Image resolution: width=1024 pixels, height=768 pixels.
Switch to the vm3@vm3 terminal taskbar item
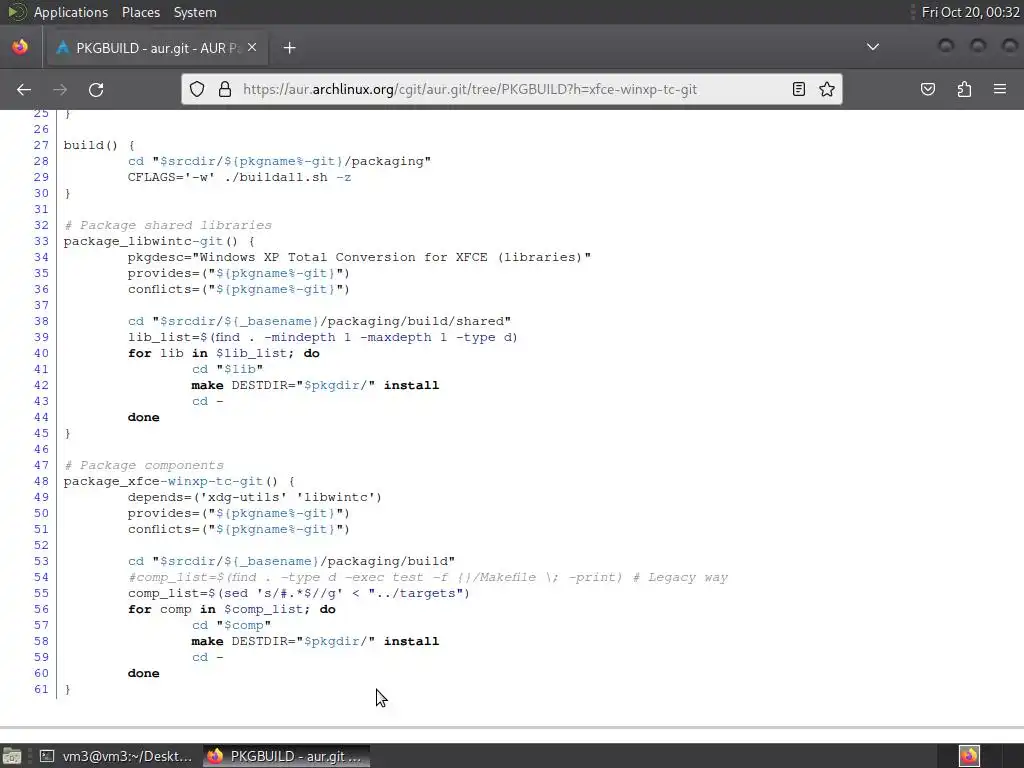coord(116,756)
